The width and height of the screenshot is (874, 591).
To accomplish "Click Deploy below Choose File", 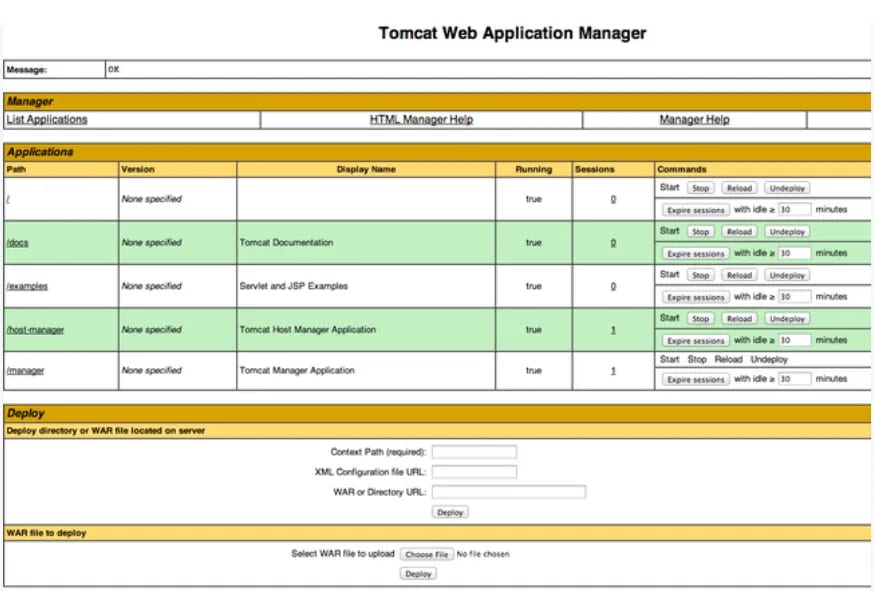I will click(x=418, y=574).
